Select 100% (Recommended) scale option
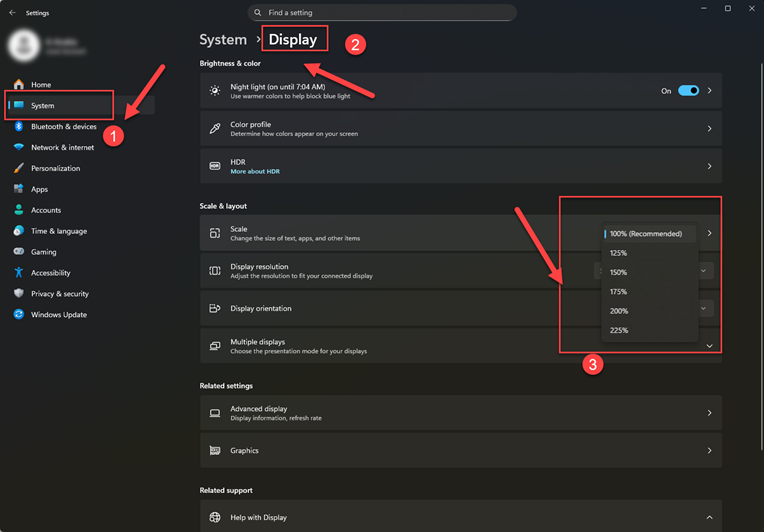Screen dimensions: 764x532 coord(649,234)
